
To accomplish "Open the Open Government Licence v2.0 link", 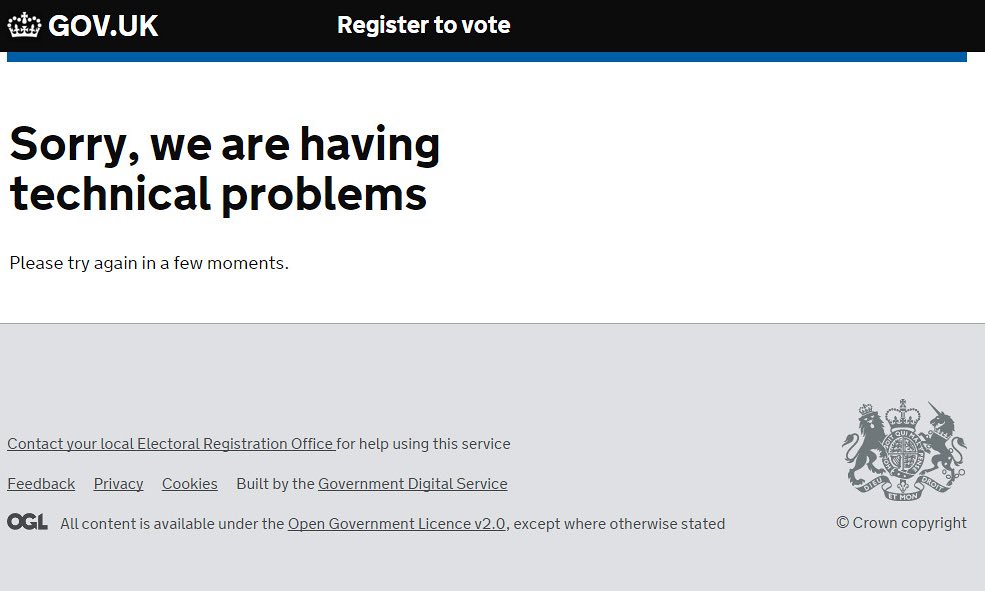I will coord(397,524).
